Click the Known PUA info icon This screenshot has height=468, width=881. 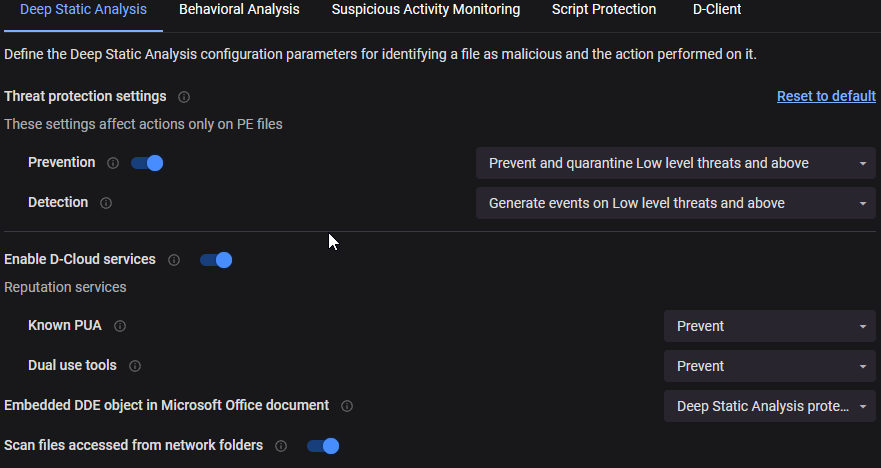pyautogui.click(x=120, y=326)
